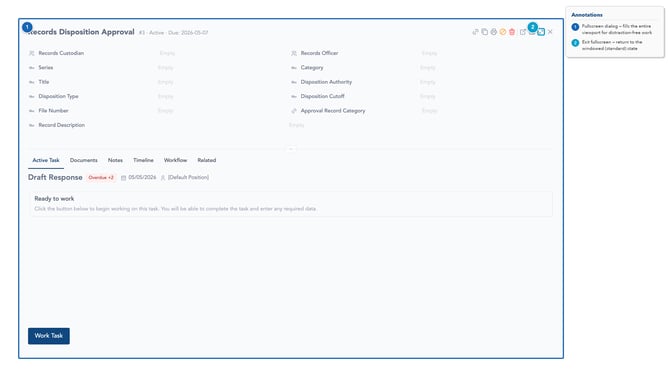Viewport: 670px width, 377px height.
Task: Click the empty Record Description value
Action: point(297,125)
